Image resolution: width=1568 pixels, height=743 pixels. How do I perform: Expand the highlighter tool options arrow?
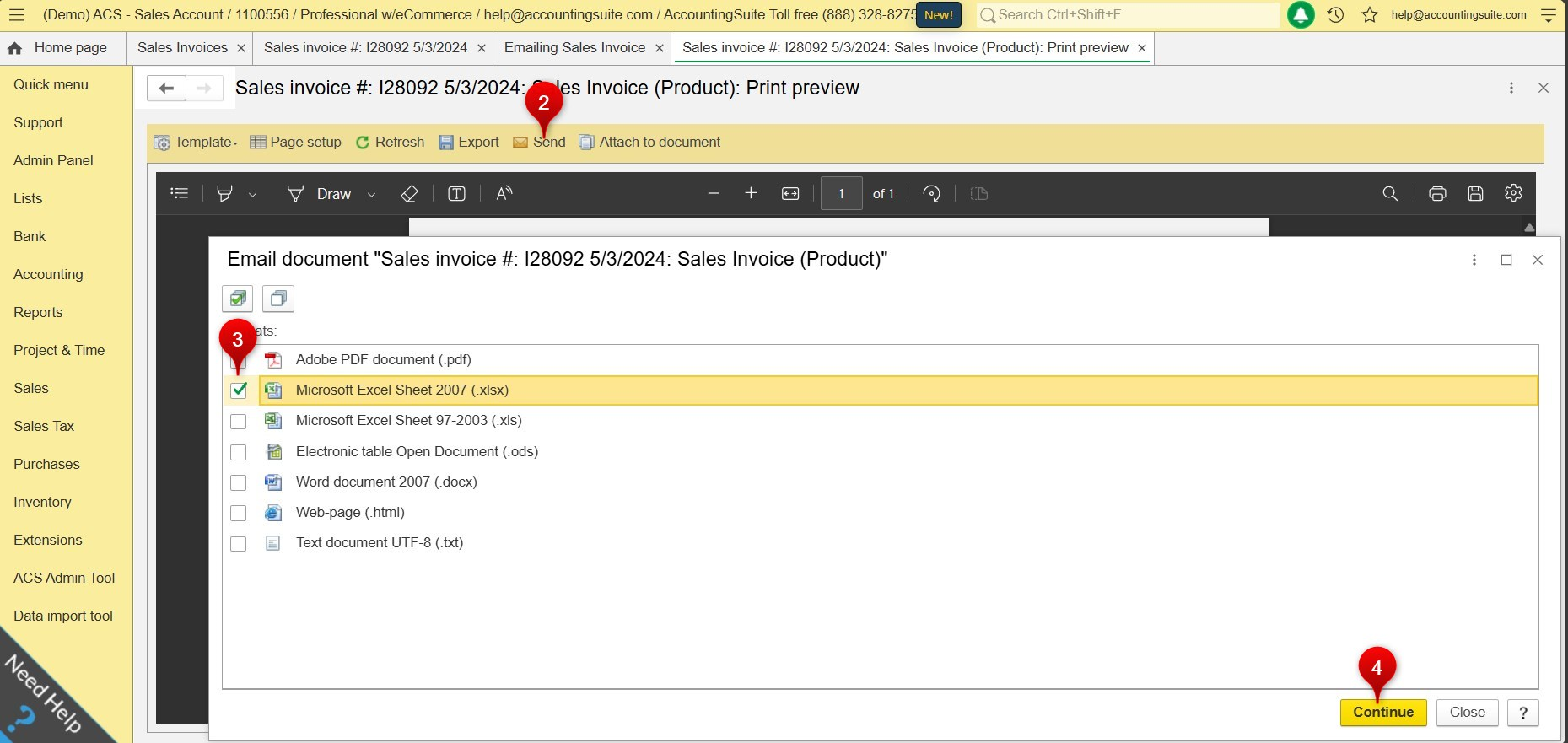pyautogui.click(x=252, y=194)
